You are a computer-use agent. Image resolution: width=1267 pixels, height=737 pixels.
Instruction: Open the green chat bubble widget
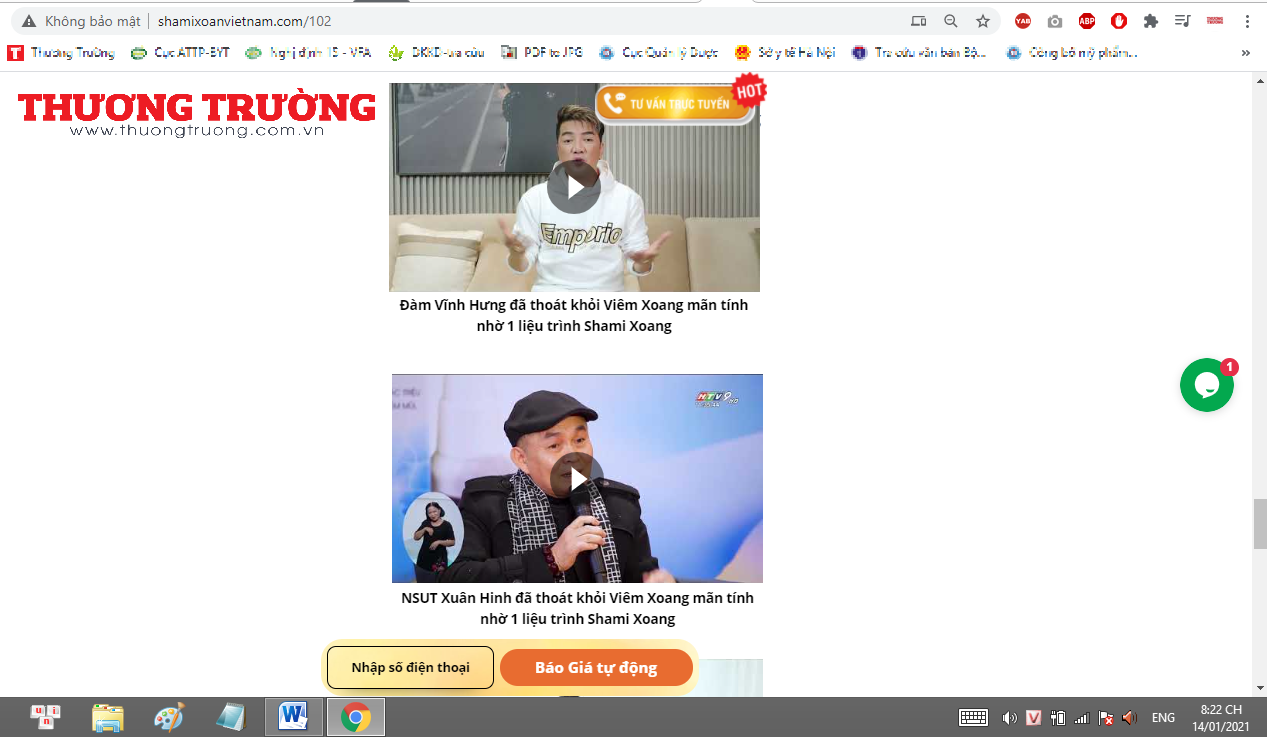coord(1206,385)
